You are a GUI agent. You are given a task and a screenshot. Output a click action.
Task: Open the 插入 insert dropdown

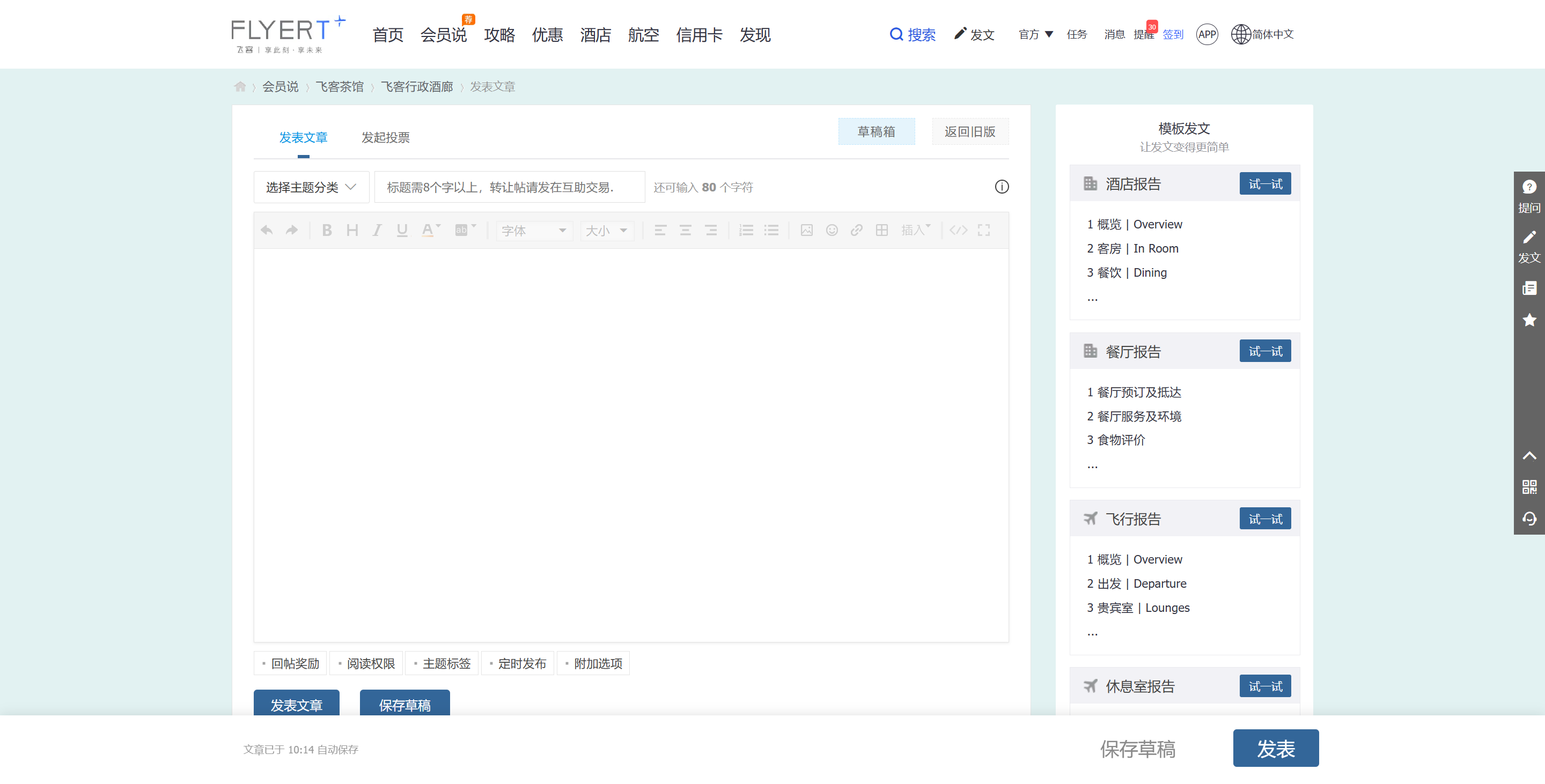coord(916,230)
